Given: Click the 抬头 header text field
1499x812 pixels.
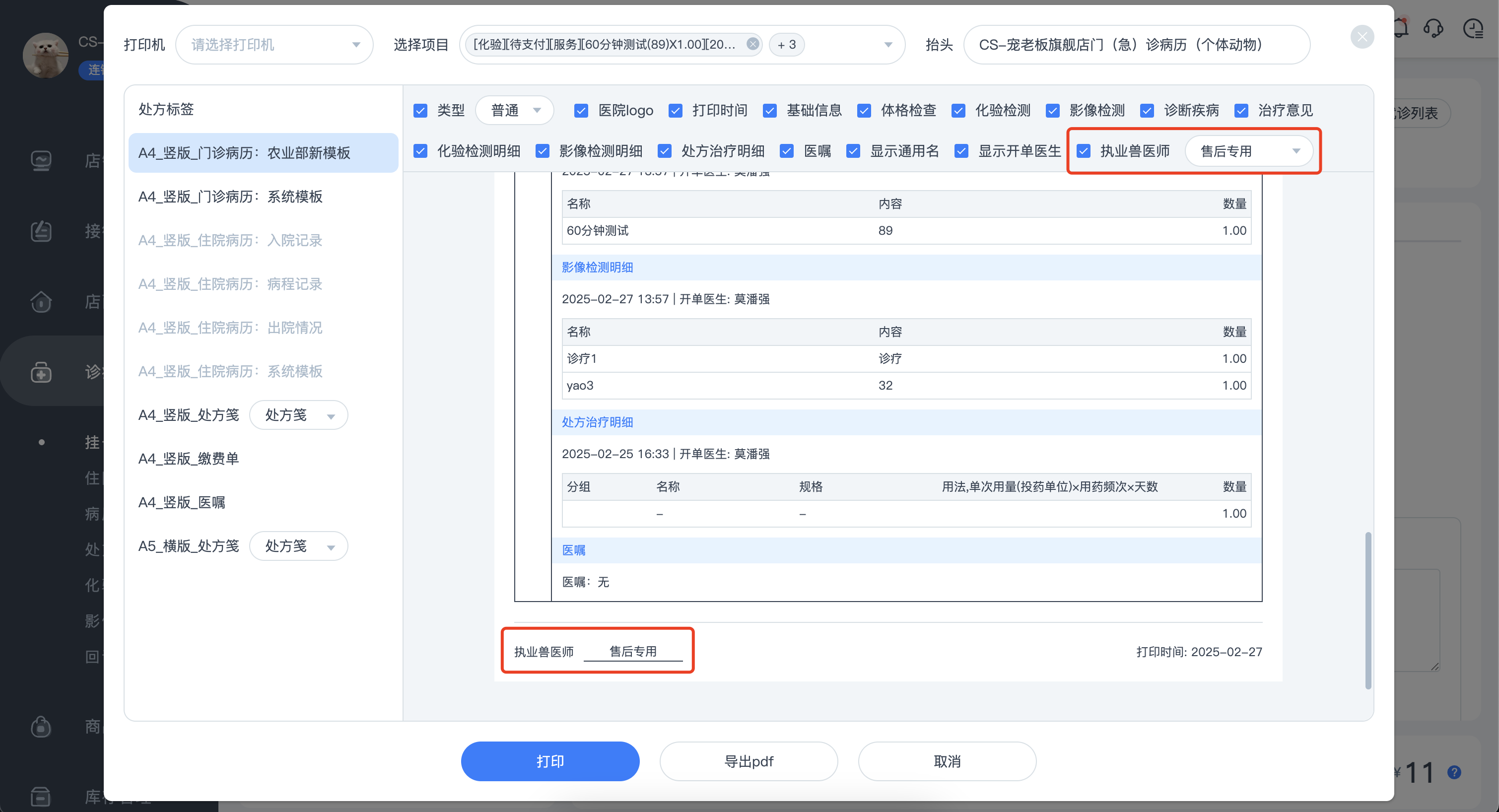Looking at the screenshot, I should (x=1137, y=44).
